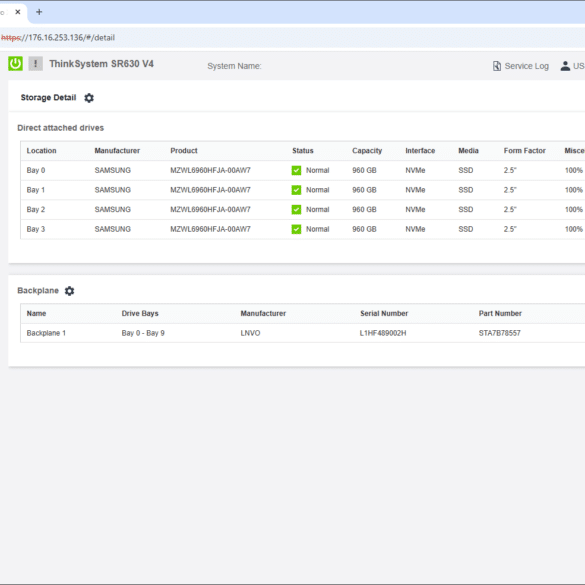The height and width of the screenshot is (585, 585).
Task: Open a new browser tab
Action: point(39,12)
